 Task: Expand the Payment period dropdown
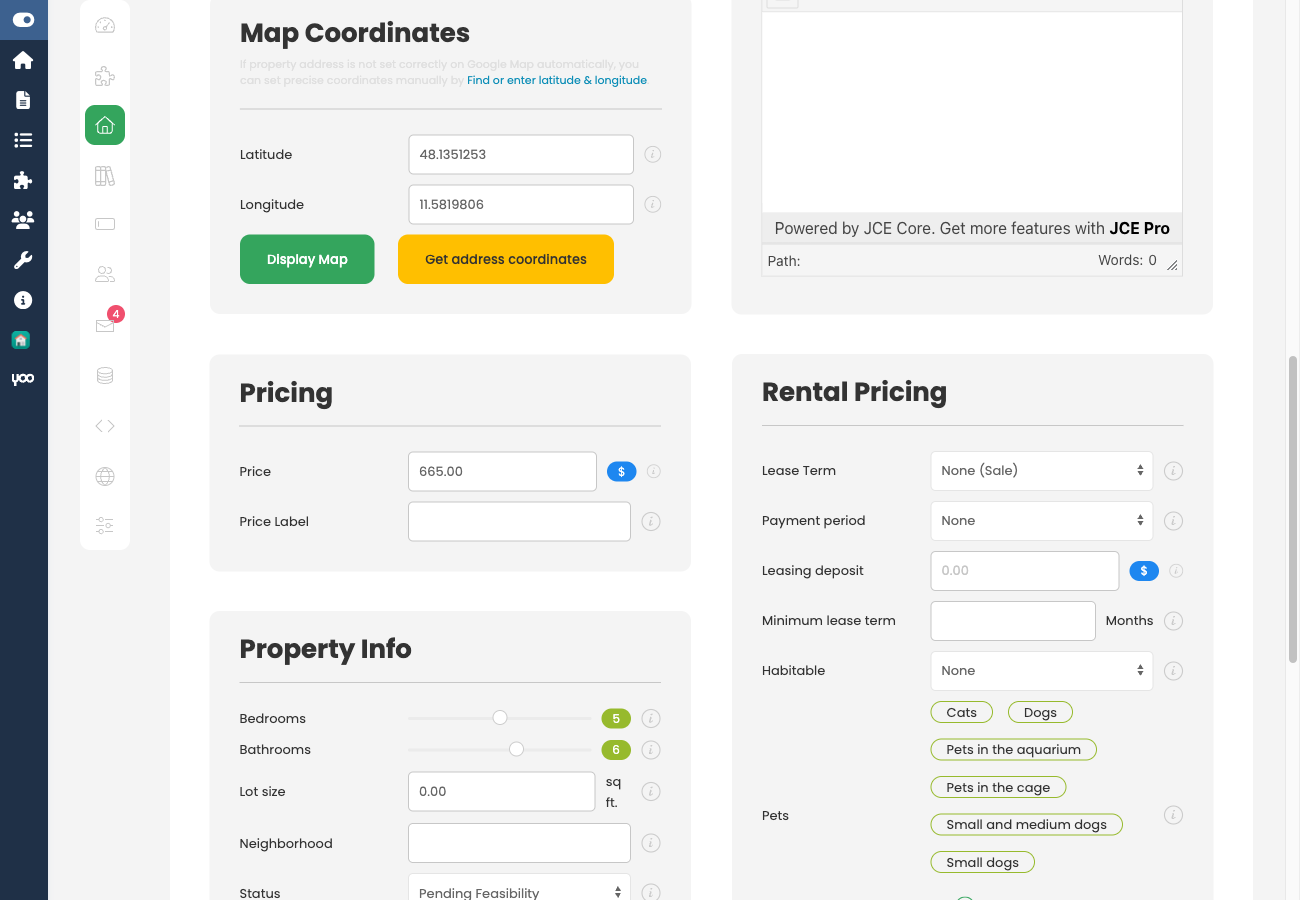click(1041, 520)
